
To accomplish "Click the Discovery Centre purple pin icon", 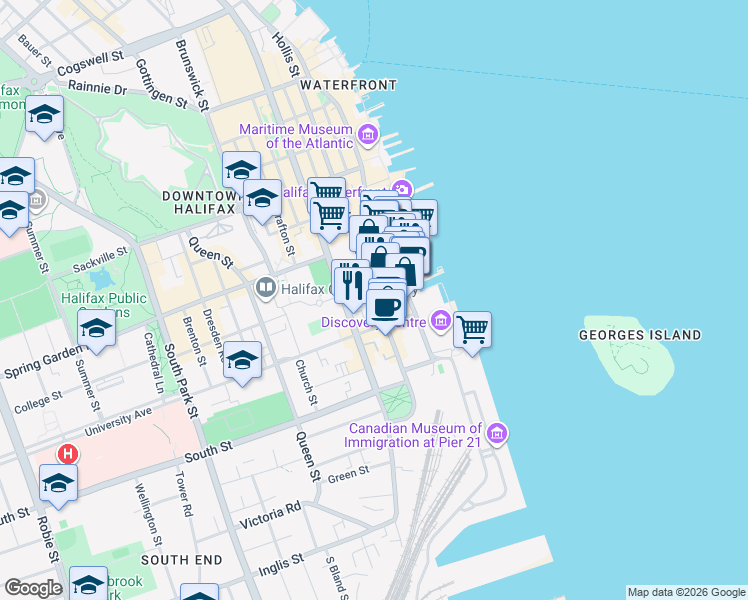I will (441, 321).
